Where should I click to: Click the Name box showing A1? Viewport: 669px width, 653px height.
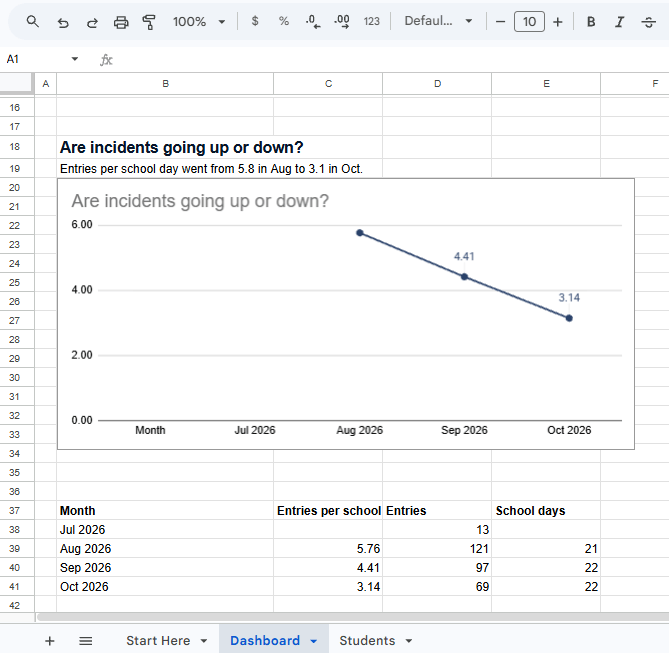pos(34,59)
